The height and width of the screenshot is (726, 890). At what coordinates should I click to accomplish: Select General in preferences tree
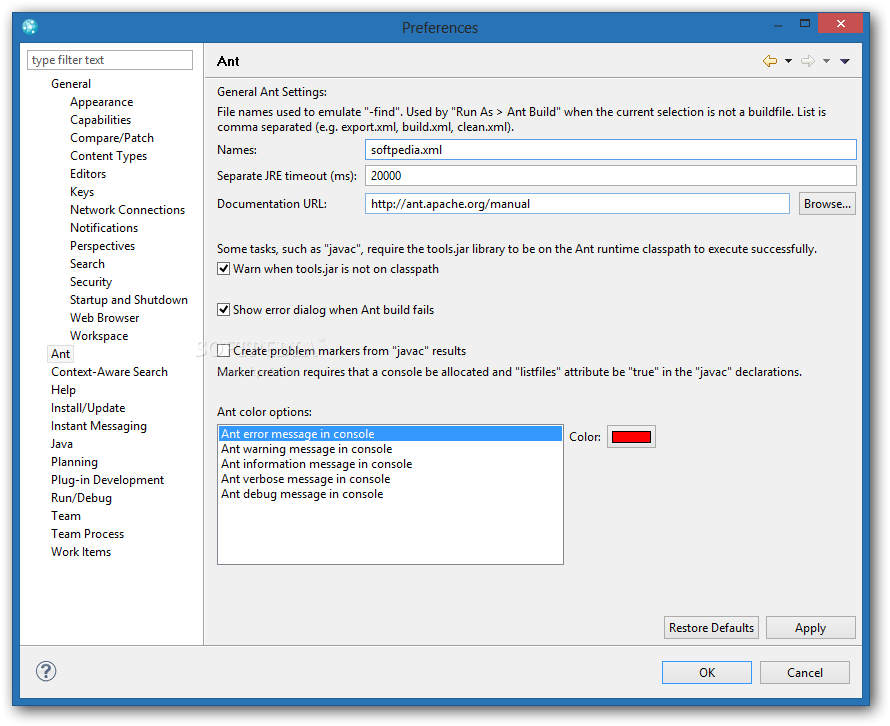click(x=71, y=83)
